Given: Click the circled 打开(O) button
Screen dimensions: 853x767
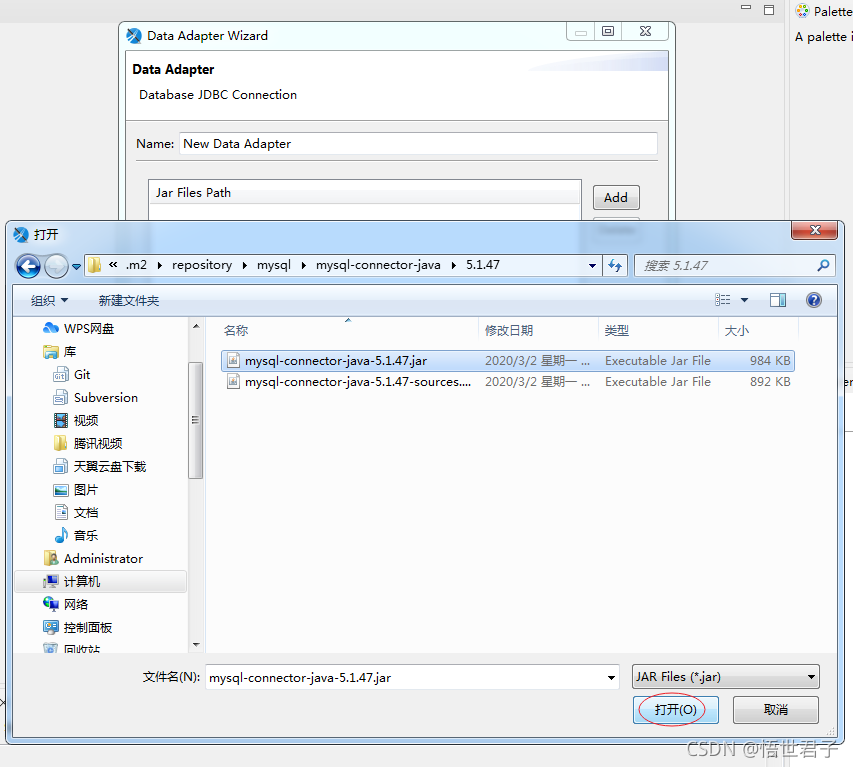Looking at the screenshot, I should tap(675, 709).
